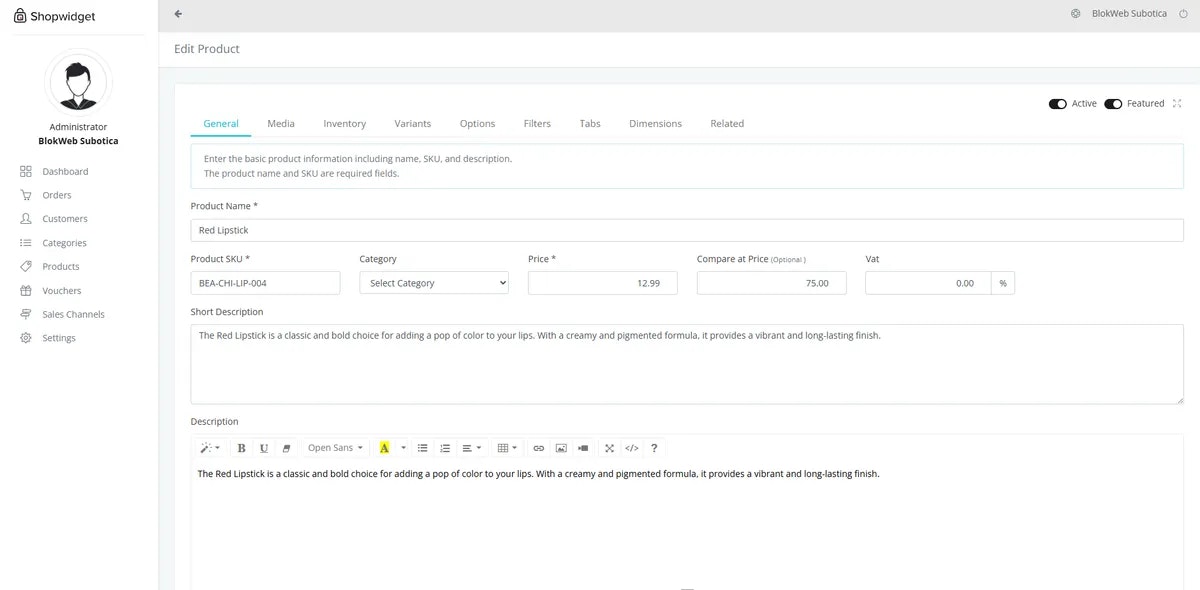This screenshot has width=1200, height=590.
Task: Turn off the Featured toggle
Action: pos(1113,103)
